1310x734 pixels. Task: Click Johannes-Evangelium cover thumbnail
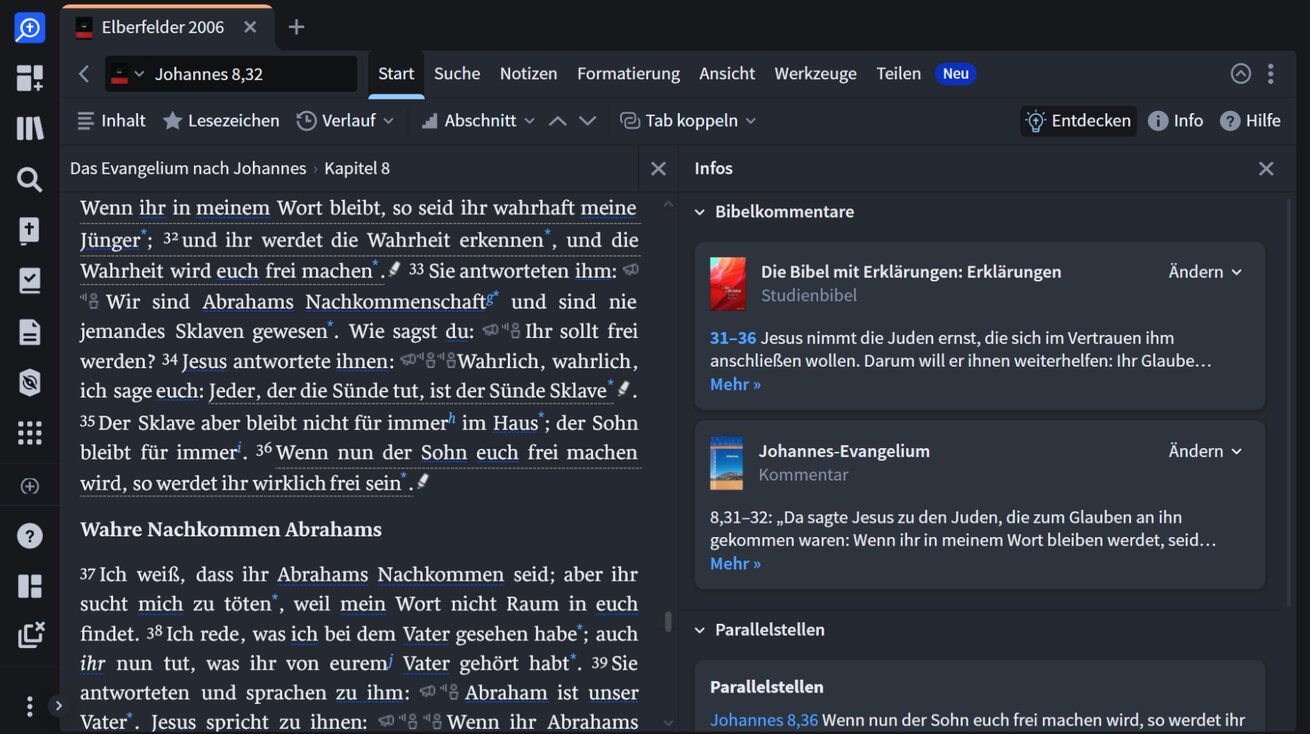(x=727, y=463)
